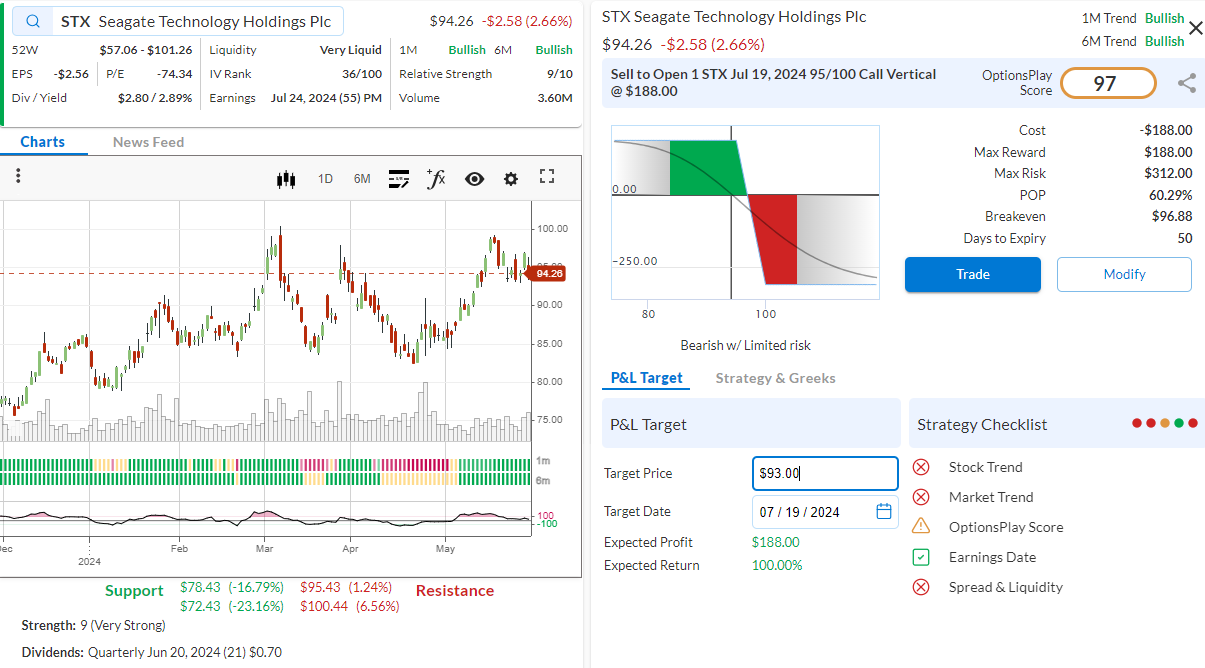This screenshot has height=668, width=1205.
Task: Click the Support label
Action: click(134, 591)
